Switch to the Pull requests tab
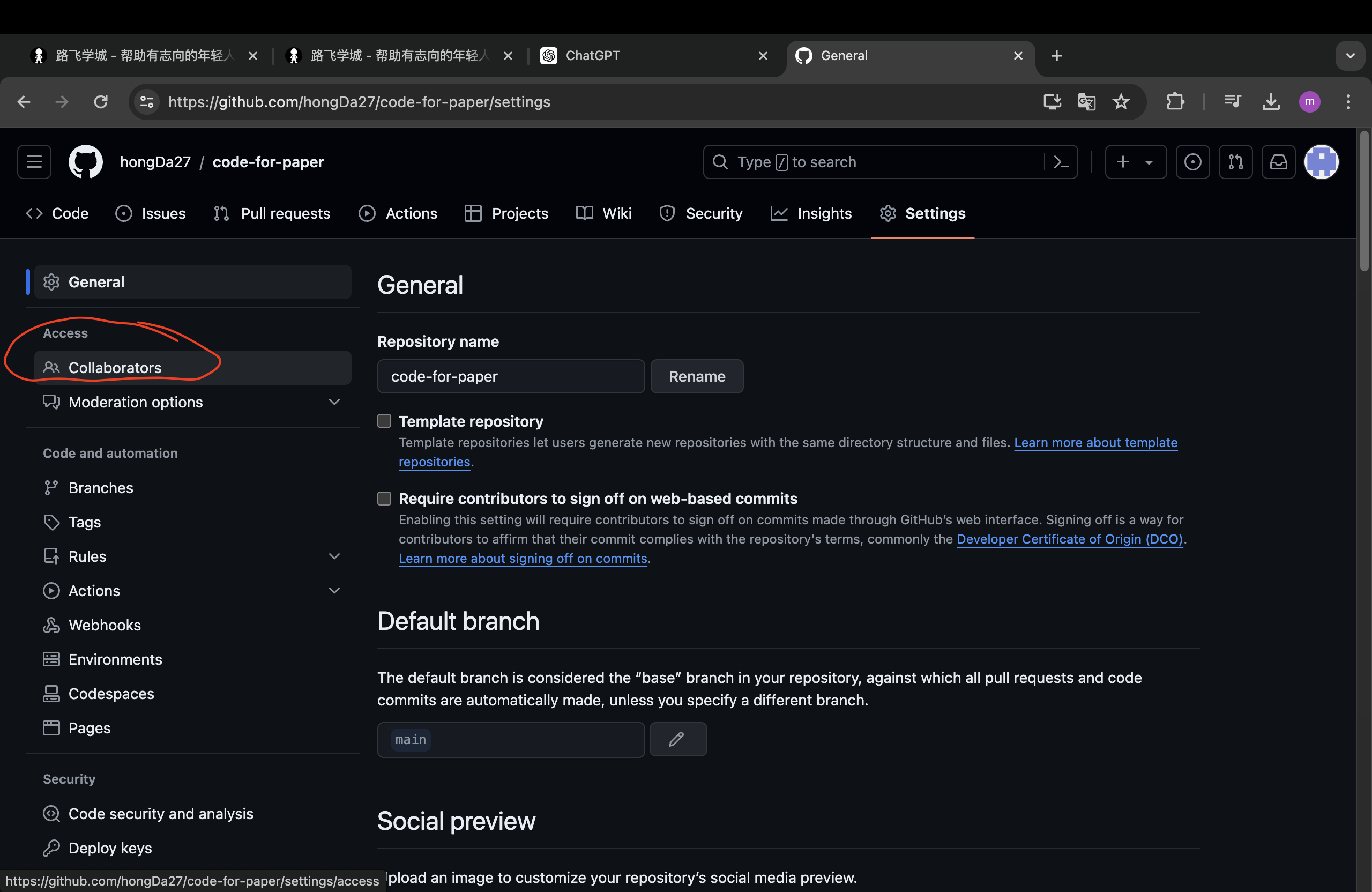Image resolution: width=1372 pixels, height=892 pixels. click(x=272, y=213)
